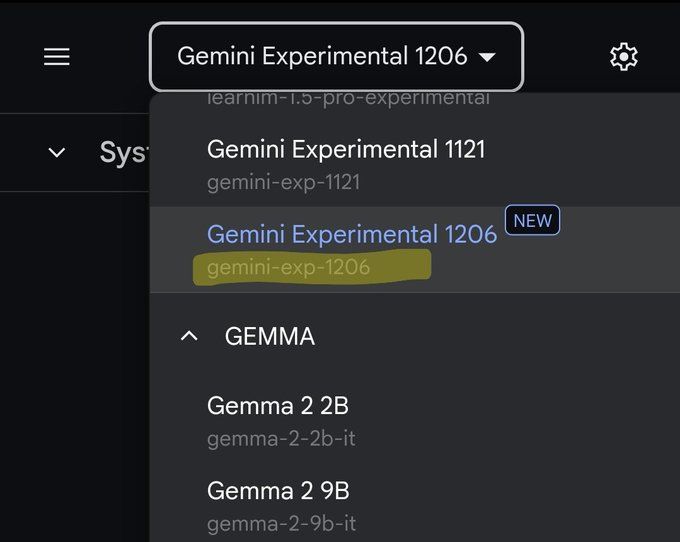Collapse the GEMMA section chevron
680x542 pixels.
189,336
